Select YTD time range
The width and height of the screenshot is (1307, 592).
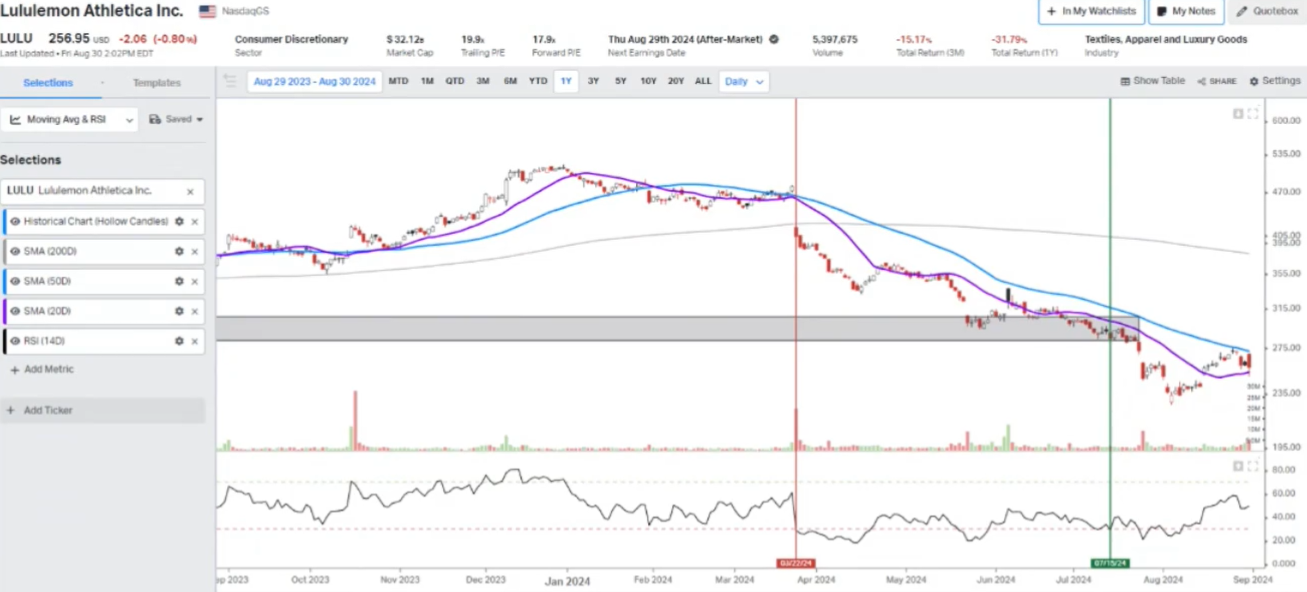click(x=538, y=81)
